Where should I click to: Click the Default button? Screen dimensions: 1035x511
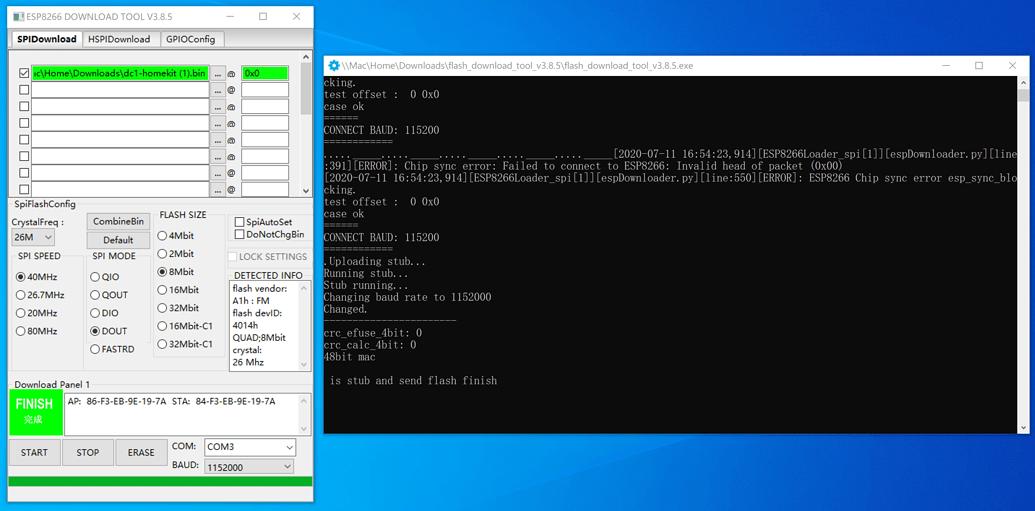click(x=118, y=240)
